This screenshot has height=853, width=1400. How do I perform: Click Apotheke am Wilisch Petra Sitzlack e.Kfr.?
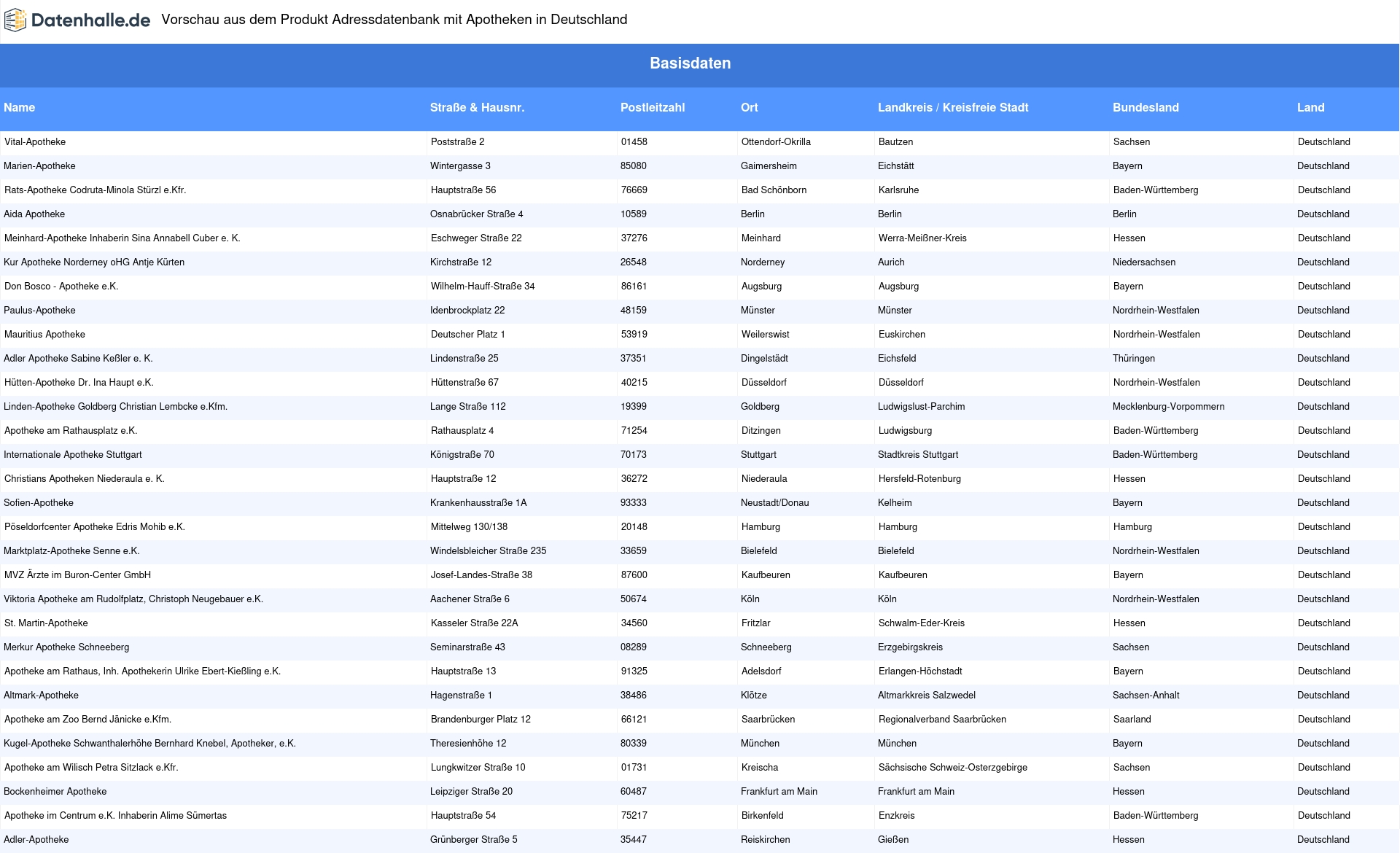[91, 768]
